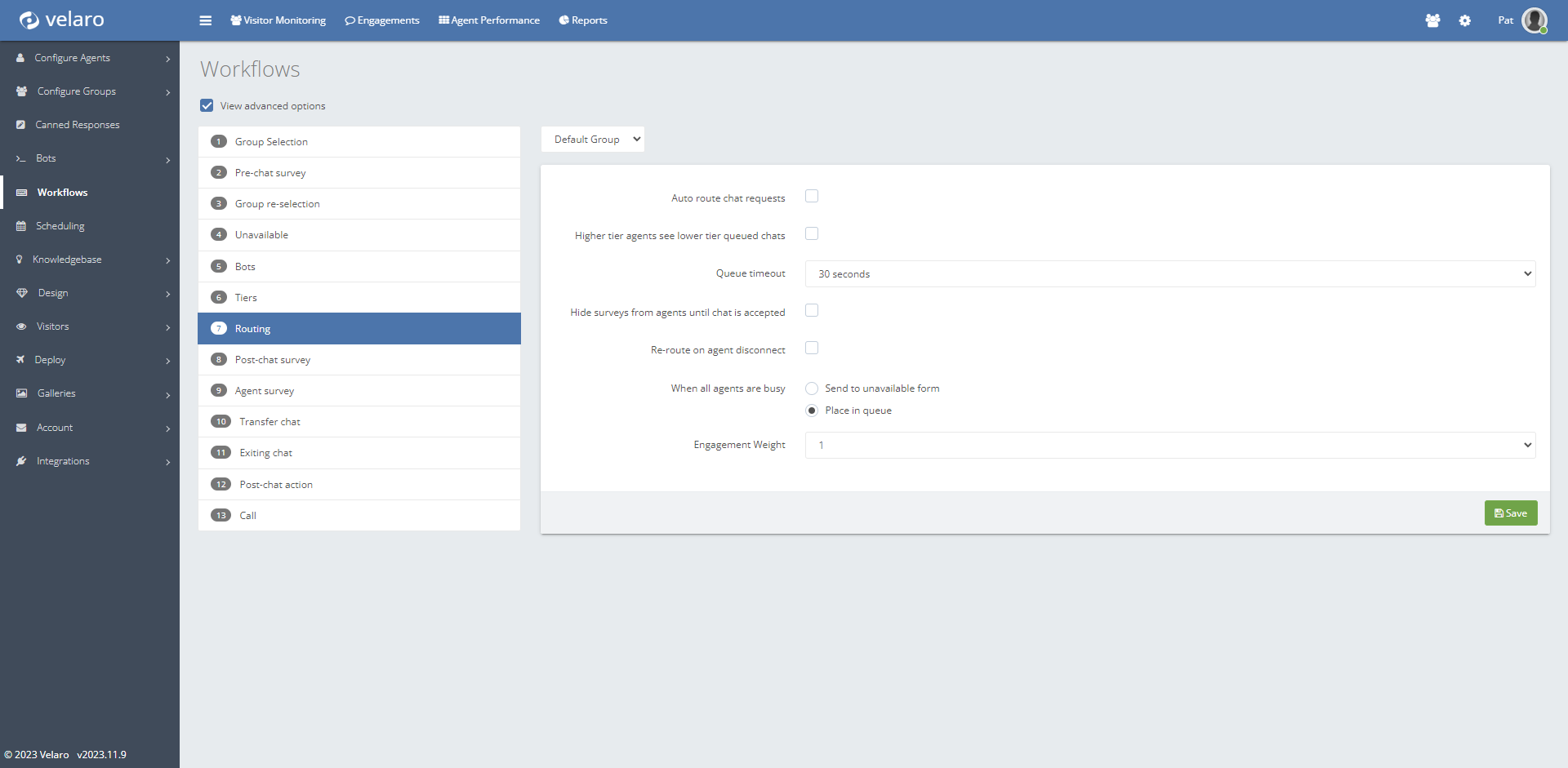Go to the Reports menu
The image size is (1568, 768).
click(583, 20)
